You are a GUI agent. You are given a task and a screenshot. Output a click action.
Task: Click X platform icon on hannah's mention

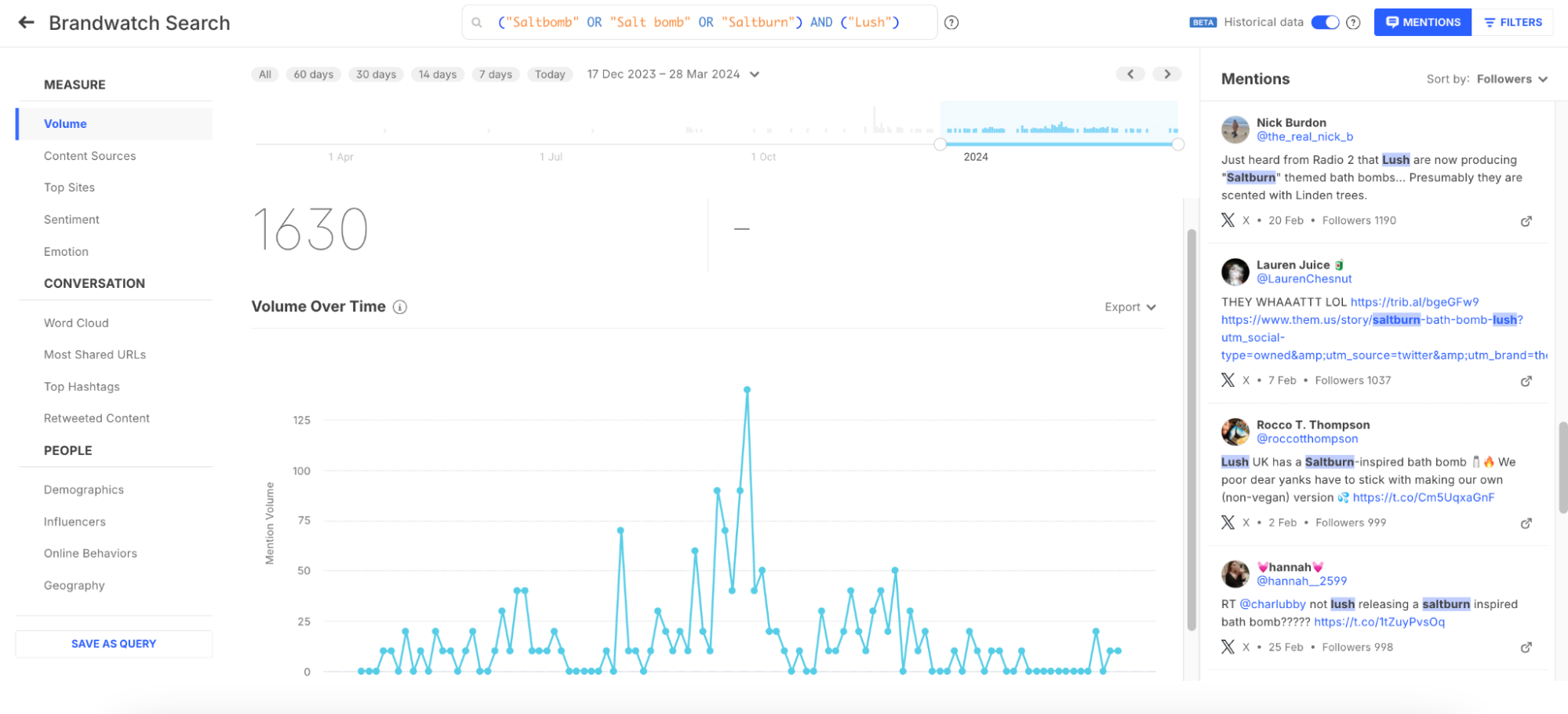(1228, 647)
